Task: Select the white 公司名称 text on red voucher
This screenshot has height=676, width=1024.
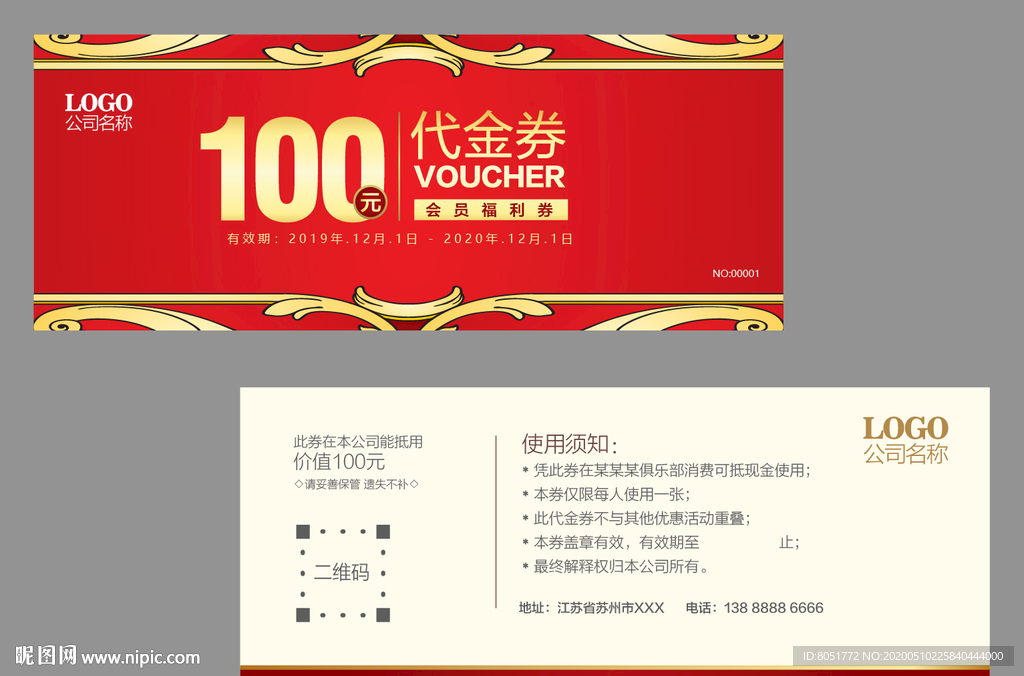Action: 99,123
